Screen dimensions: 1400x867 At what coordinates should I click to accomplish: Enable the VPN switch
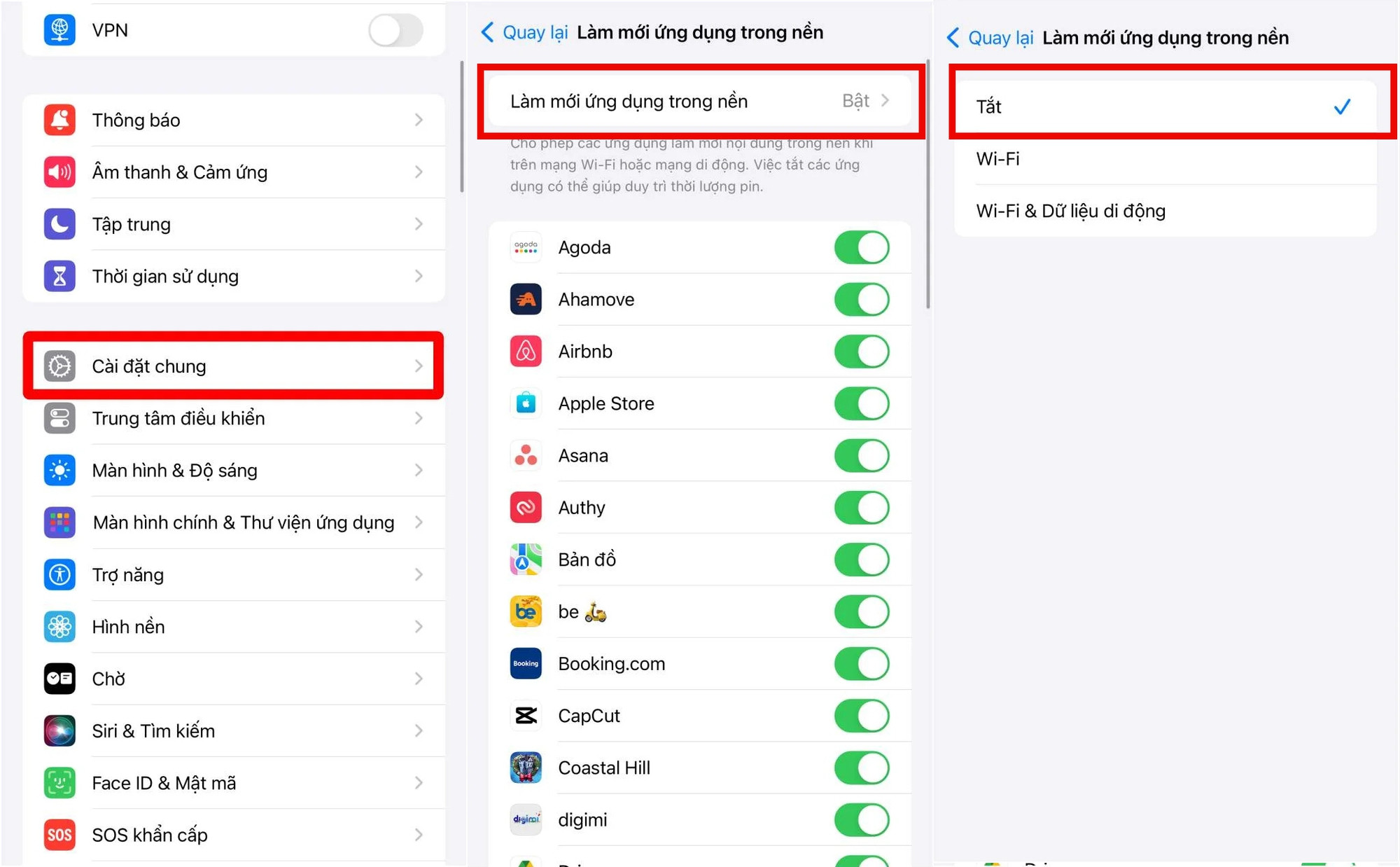coord(395,31)
